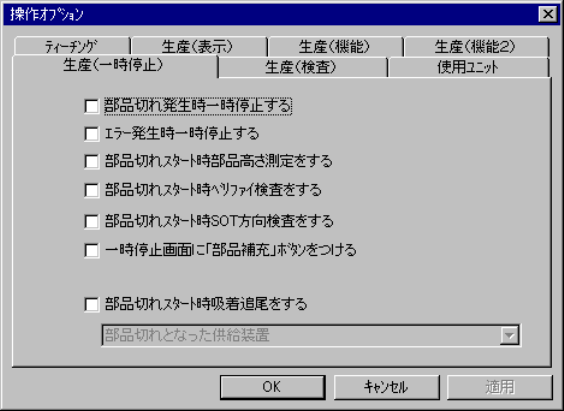Enable 部品切れ発生時一時停止する checkbox
Screen dimensions: 564x411
[92, 106]
